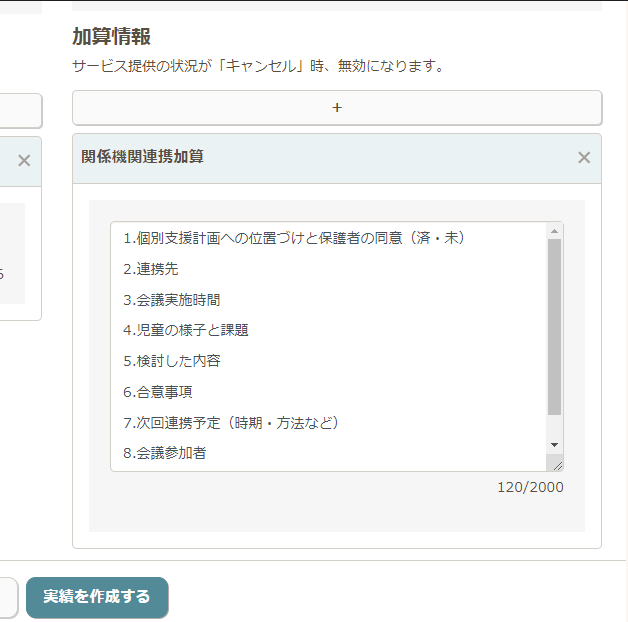Click the textarea resize handle
The image size is (628, 622).
point(555,463)
